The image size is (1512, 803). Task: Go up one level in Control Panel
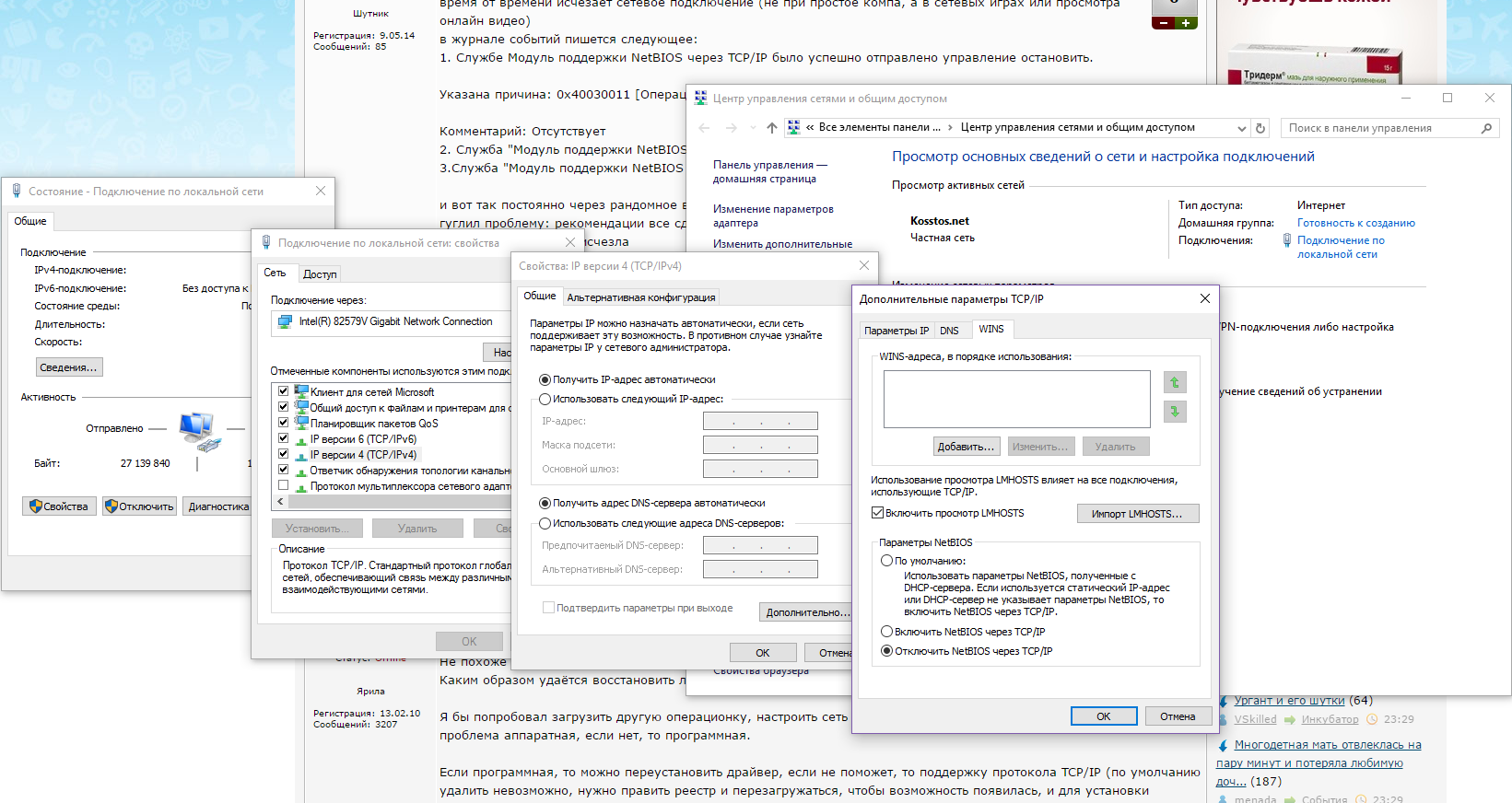772,128
